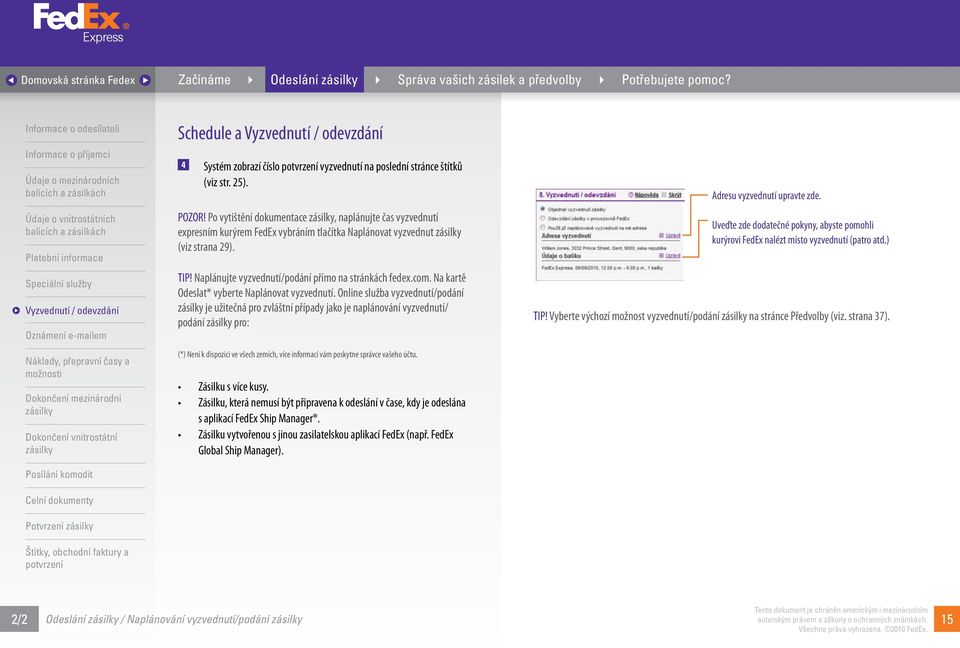Click the FedEx Express logo
Viewport: 960px width, 648px height.
[x=81, y=23]
